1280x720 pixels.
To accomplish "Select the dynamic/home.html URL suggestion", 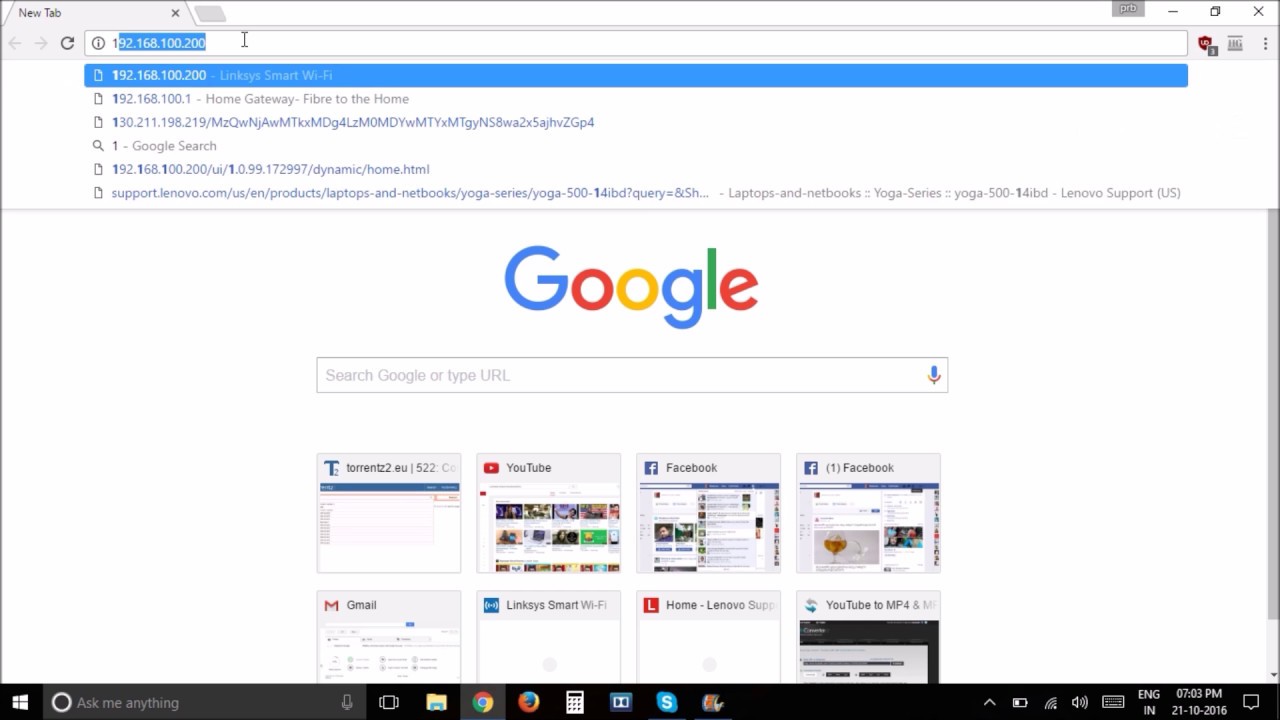I will (x=636, y=169).
